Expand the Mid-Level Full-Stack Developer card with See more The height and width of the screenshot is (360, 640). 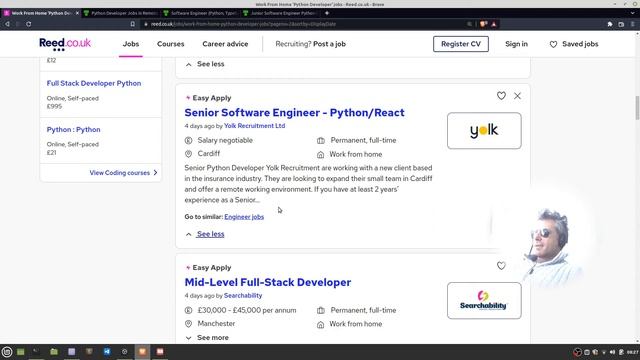coord(207,338)
